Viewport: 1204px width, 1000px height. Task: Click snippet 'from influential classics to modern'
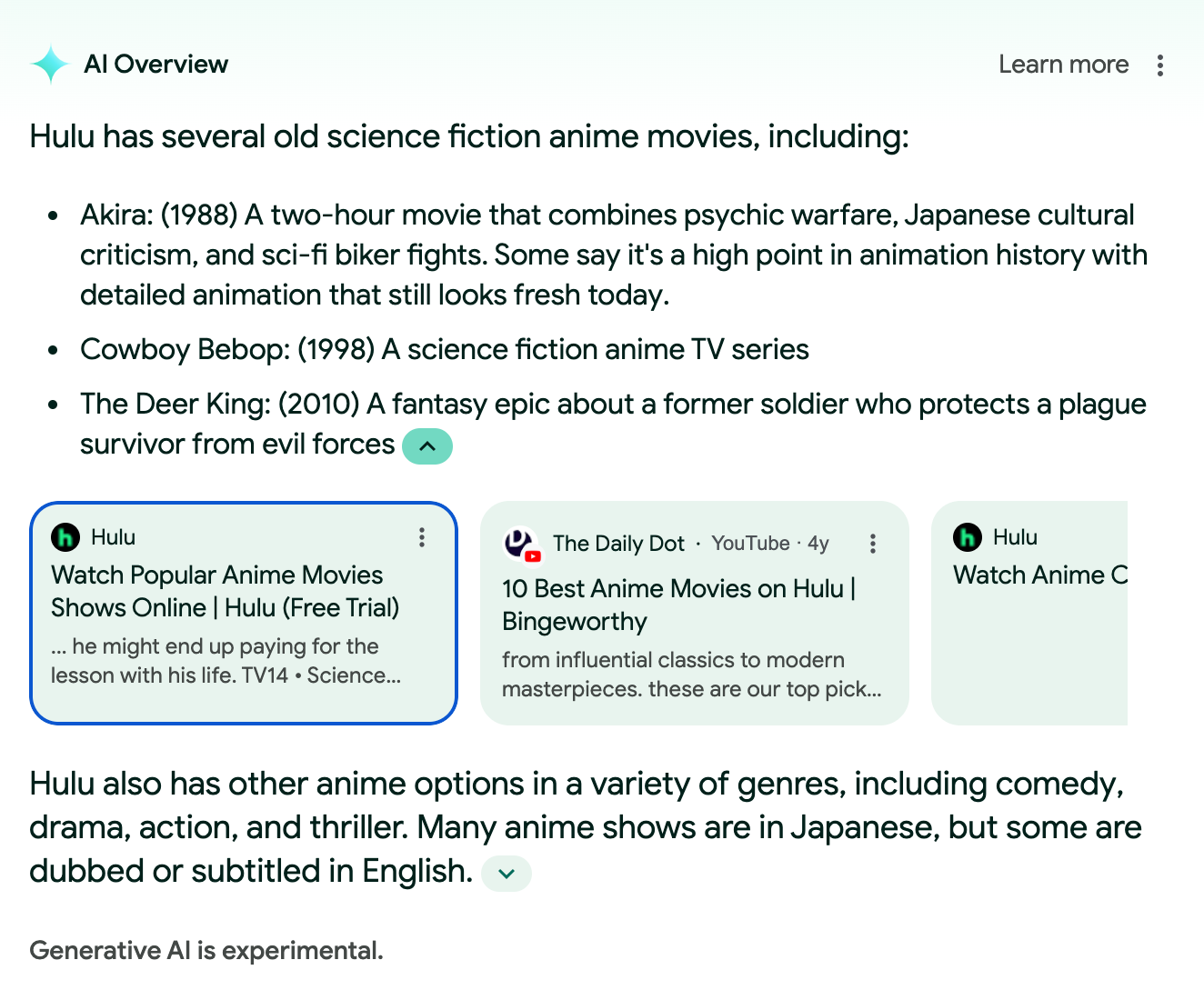[673, 660]
